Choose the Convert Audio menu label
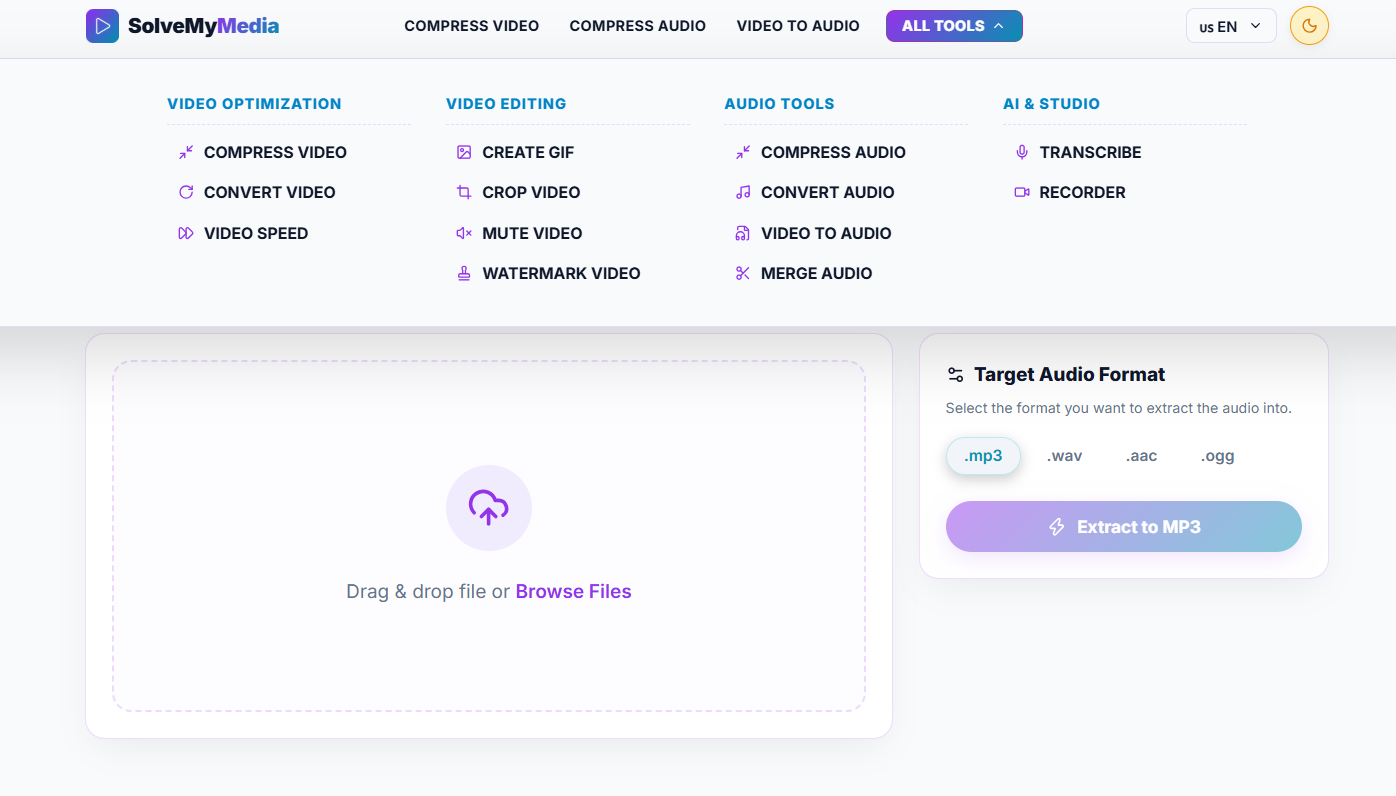 [x=828, y=193]
